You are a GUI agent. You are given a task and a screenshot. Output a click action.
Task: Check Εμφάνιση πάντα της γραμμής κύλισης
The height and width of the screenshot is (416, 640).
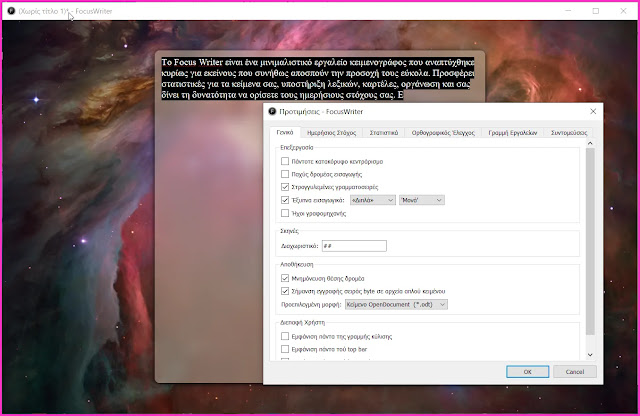tap(285, 336)
